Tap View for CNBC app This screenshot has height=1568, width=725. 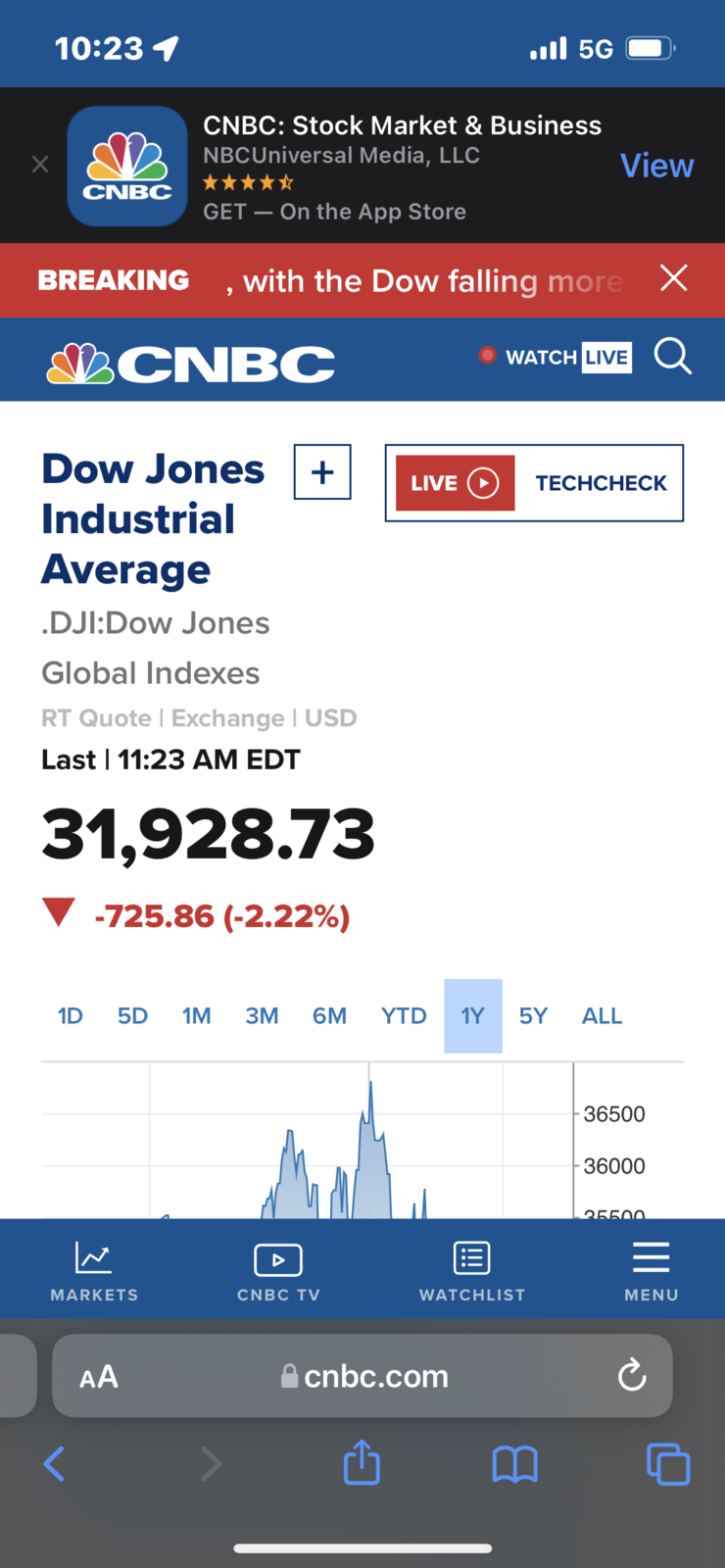point(656,166)
